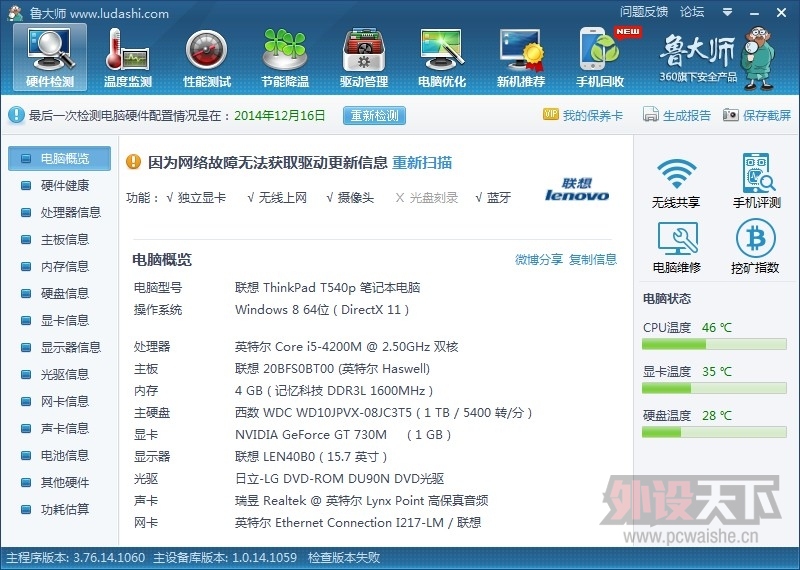Click the 西数 WDC WD10JPVX hard disk text
Image resolution: width=800 pixels, height=570 pixels.
click(383, 413)
